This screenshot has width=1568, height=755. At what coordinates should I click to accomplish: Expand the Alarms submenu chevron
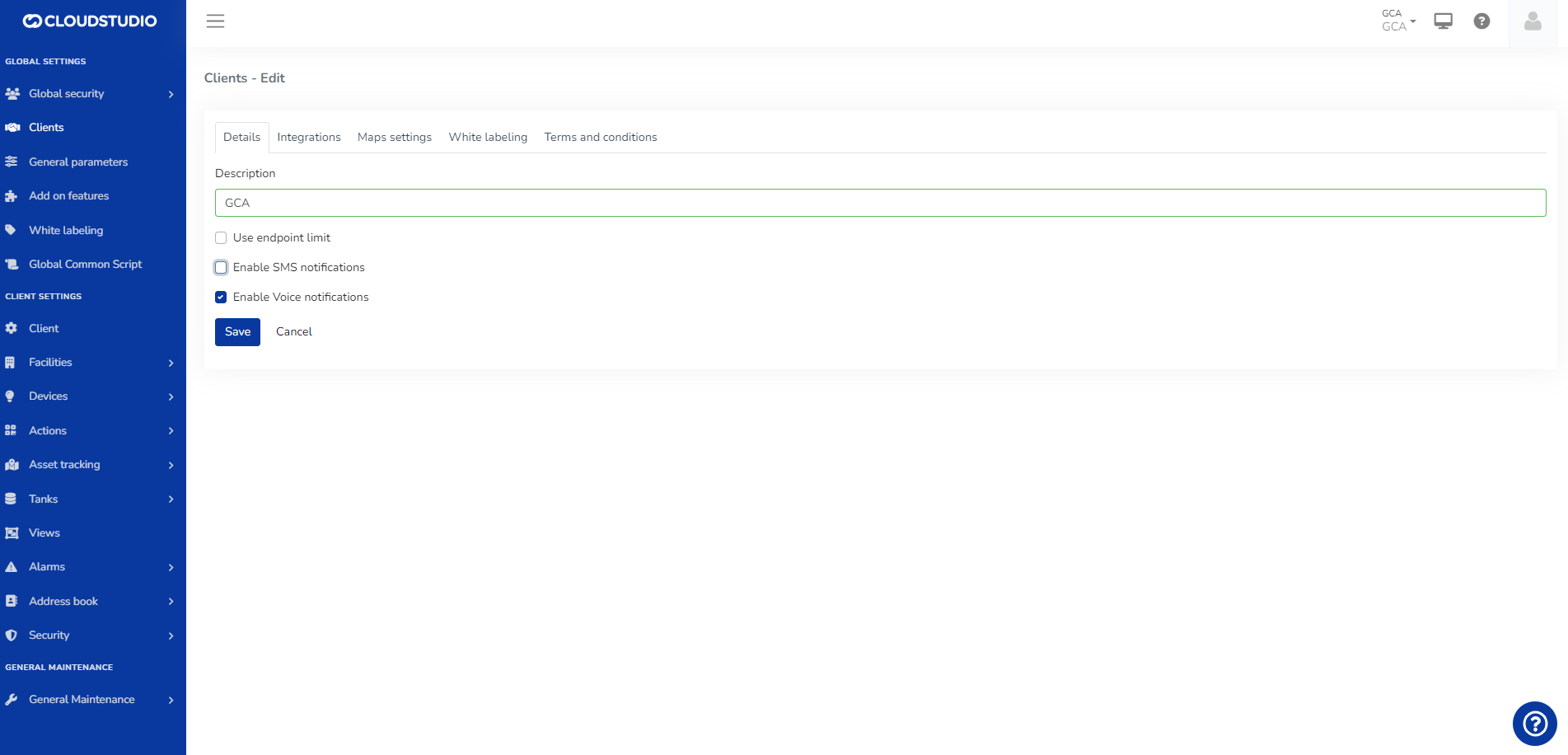171,568
